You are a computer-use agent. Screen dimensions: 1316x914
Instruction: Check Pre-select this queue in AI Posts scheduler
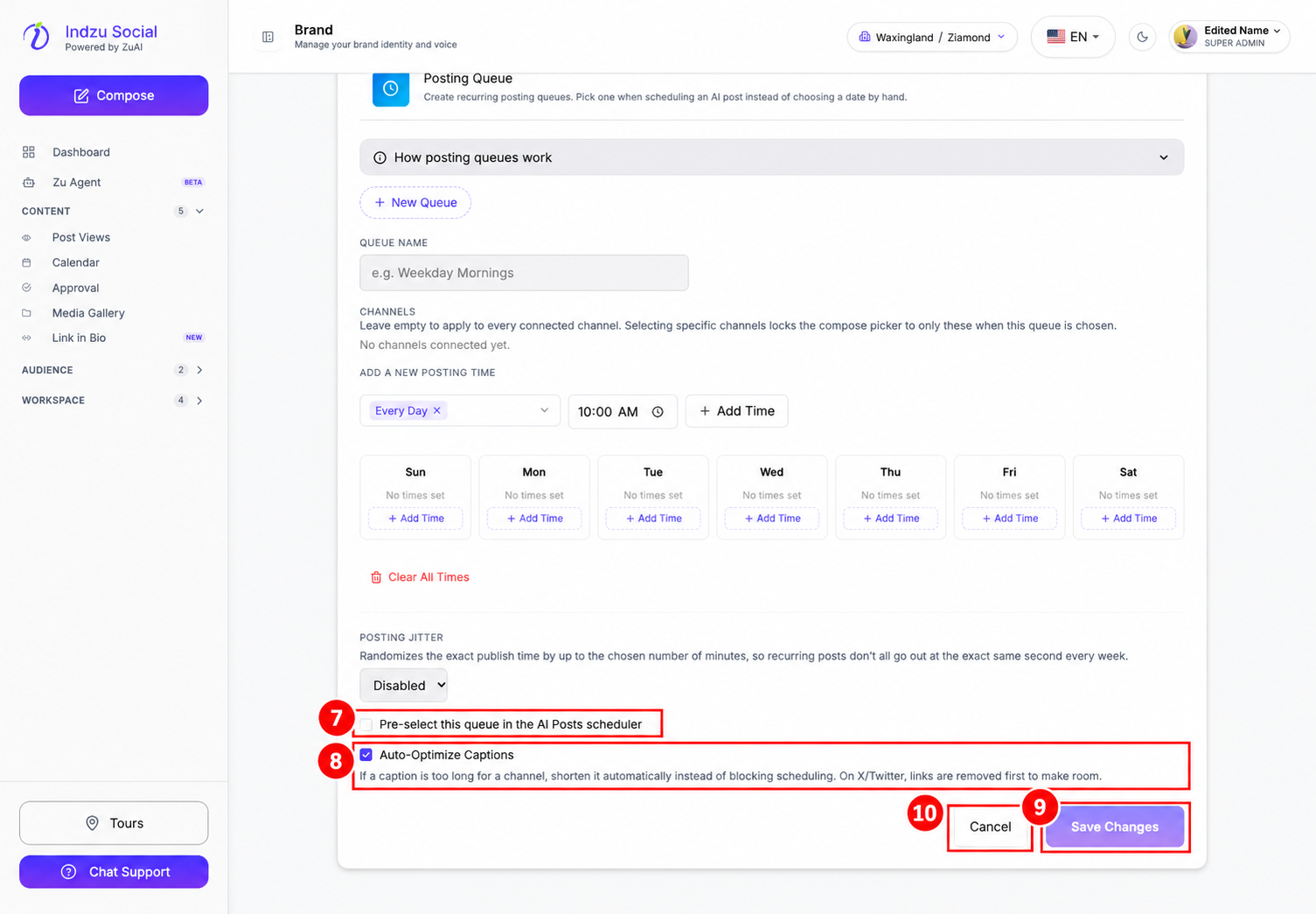click(366, 725)
